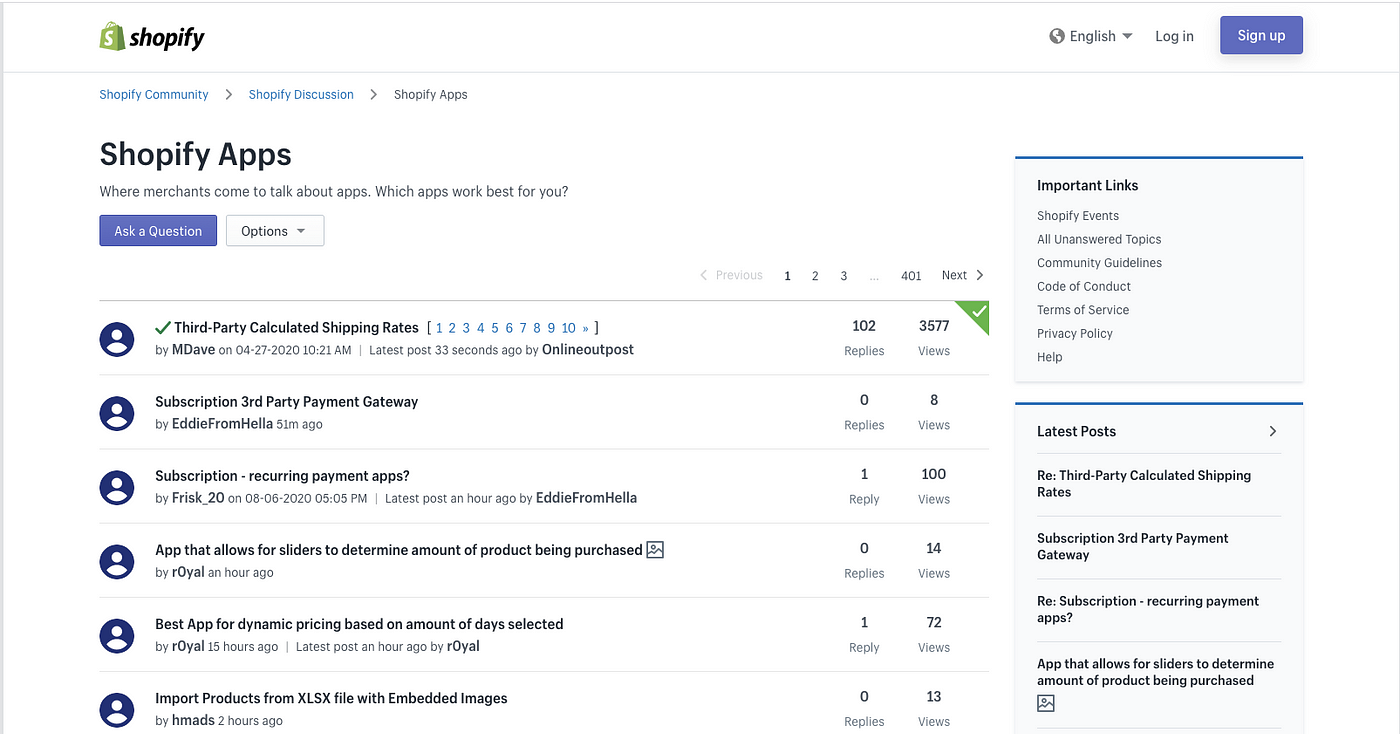1400x734 pixels.
Task: Open thread page 5 of Shipping Rates
Action: [495, 328]
